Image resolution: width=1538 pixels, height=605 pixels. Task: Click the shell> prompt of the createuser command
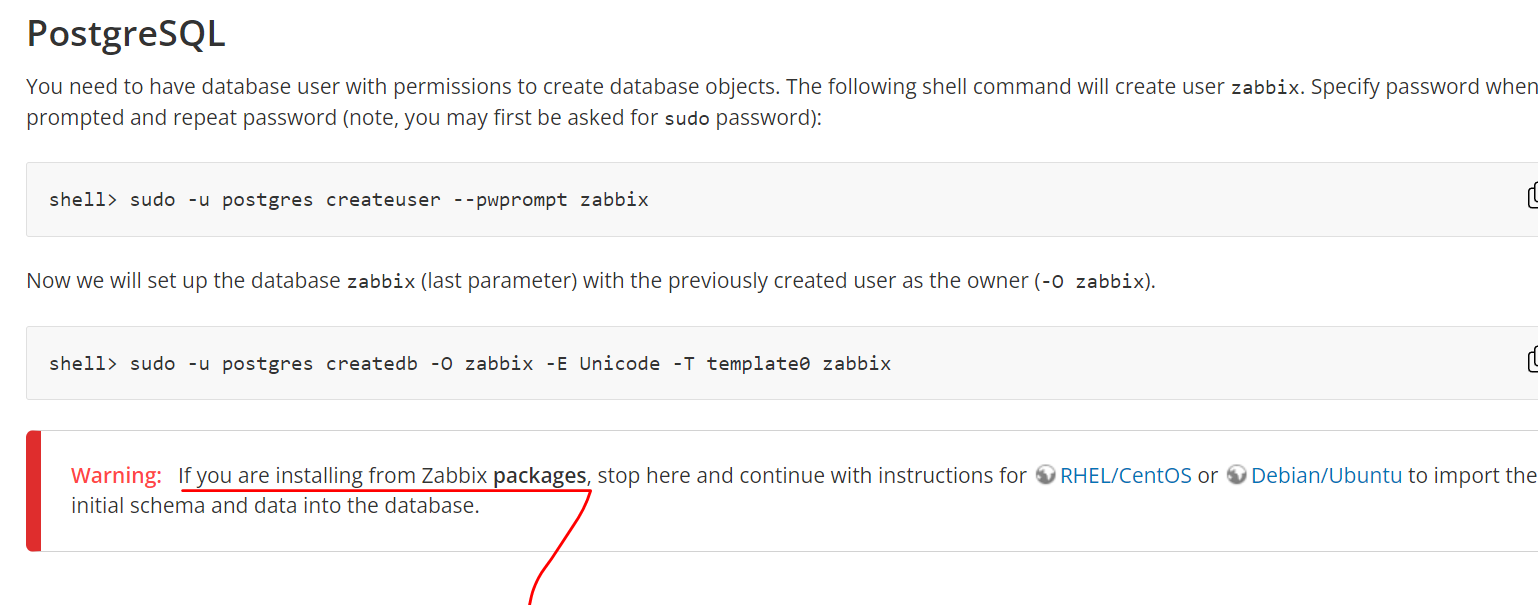pos(83,199)
